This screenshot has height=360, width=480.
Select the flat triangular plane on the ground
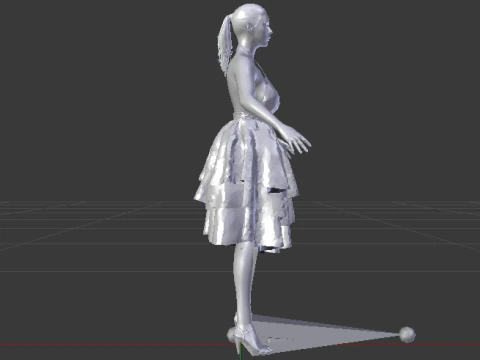coord(320,333)
